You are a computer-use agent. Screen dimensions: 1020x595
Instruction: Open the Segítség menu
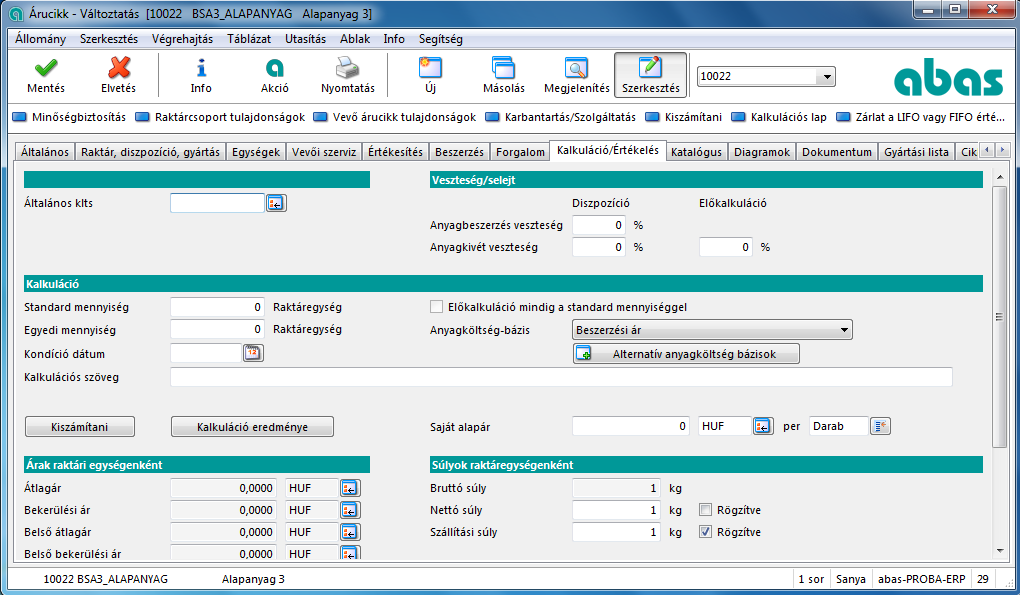[x=440, y=39]
